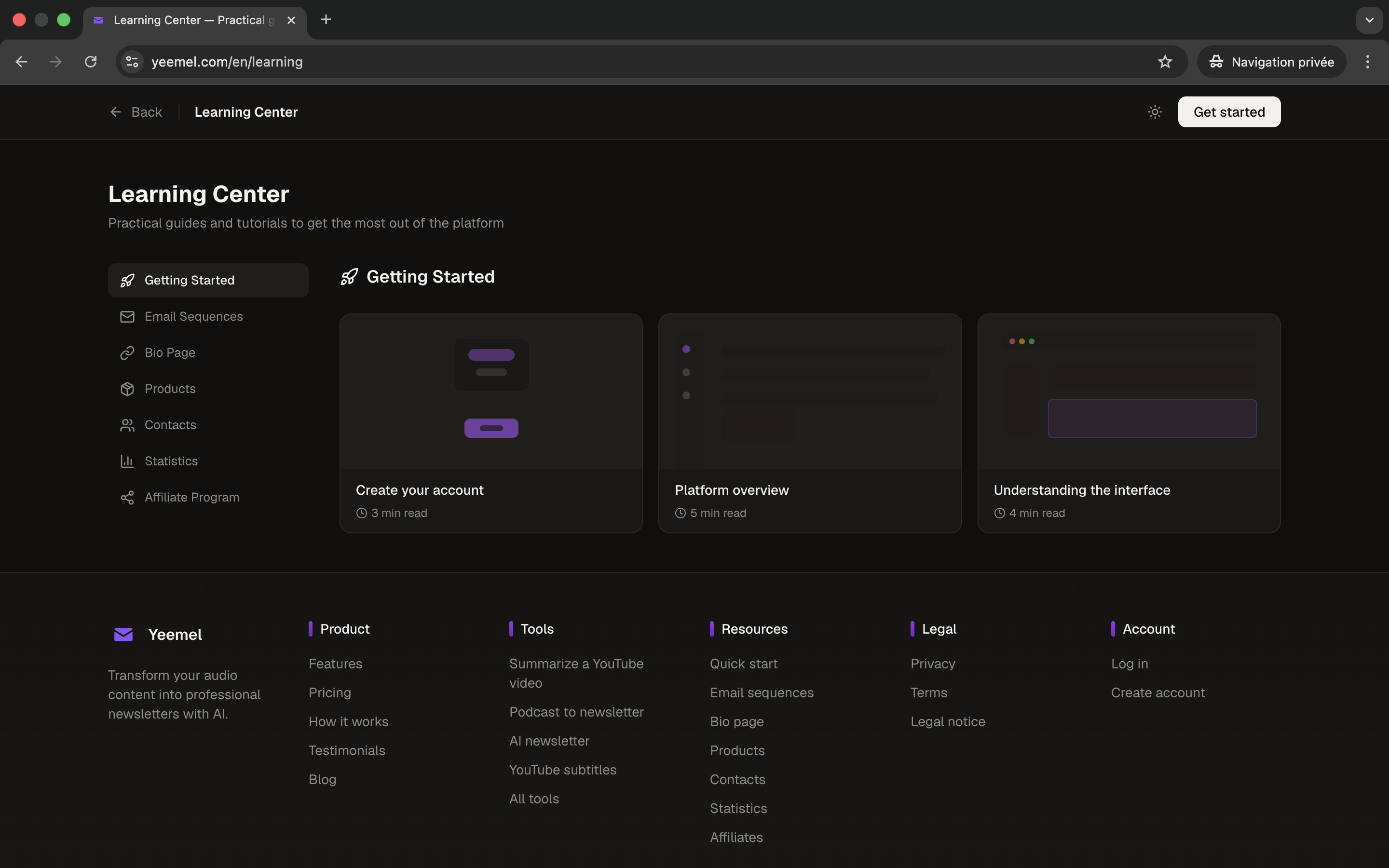Click the Products box icon in sidebar
Screen dimensions: 1389x868
pos(127,389)
